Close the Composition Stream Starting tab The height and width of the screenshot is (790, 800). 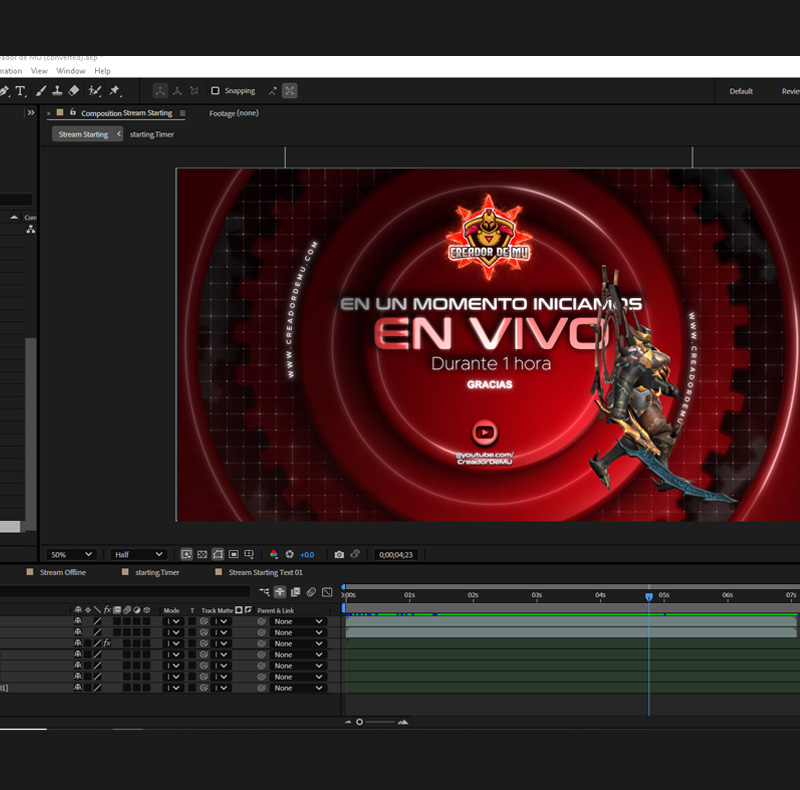(48, 113)
